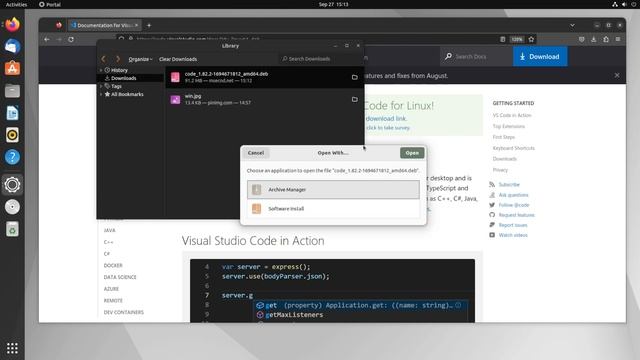Open a new tab with the plus button

pyautogui.click(x=149, y=25)
